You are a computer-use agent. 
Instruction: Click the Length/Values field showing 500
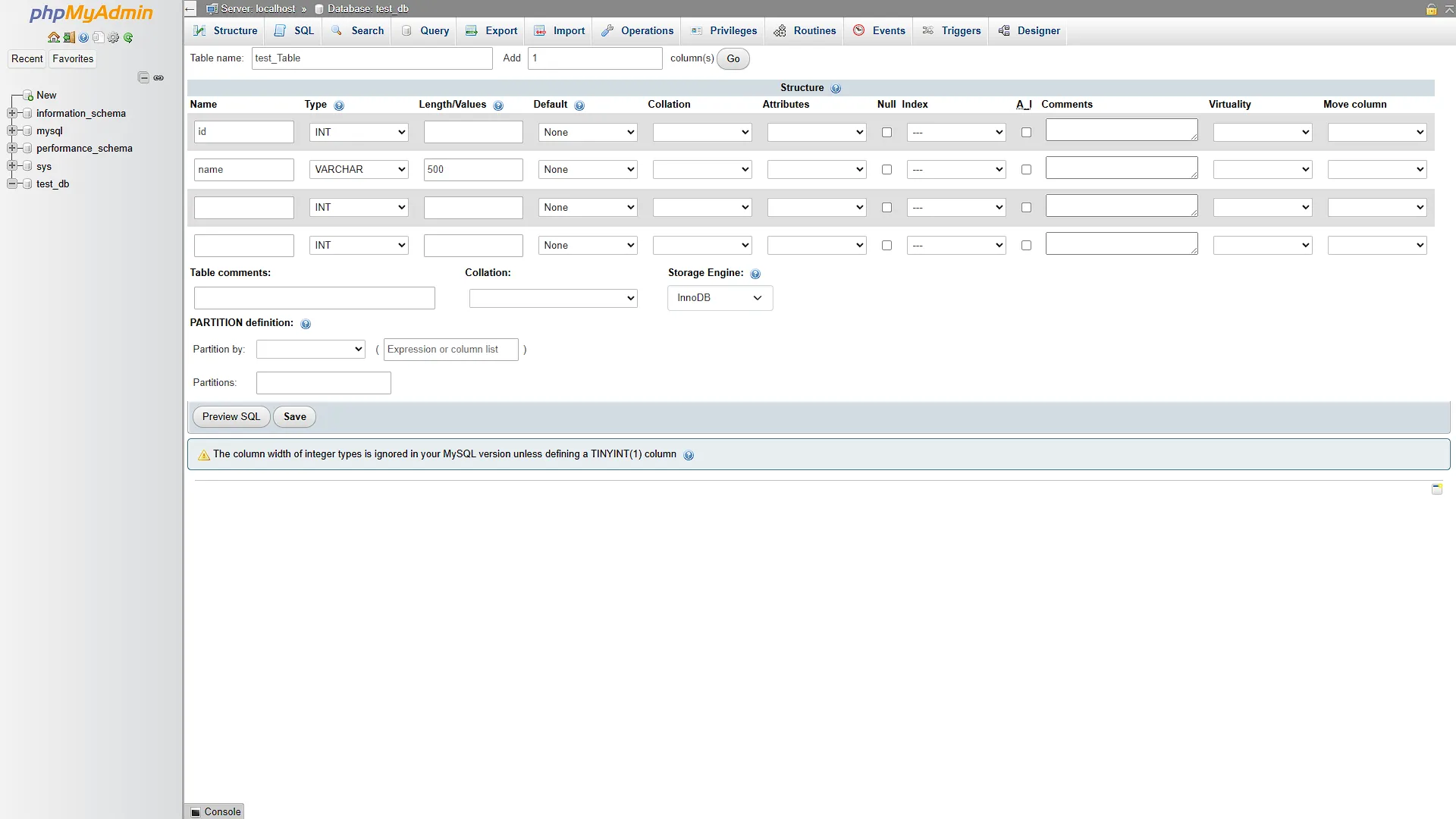(473, 170)
